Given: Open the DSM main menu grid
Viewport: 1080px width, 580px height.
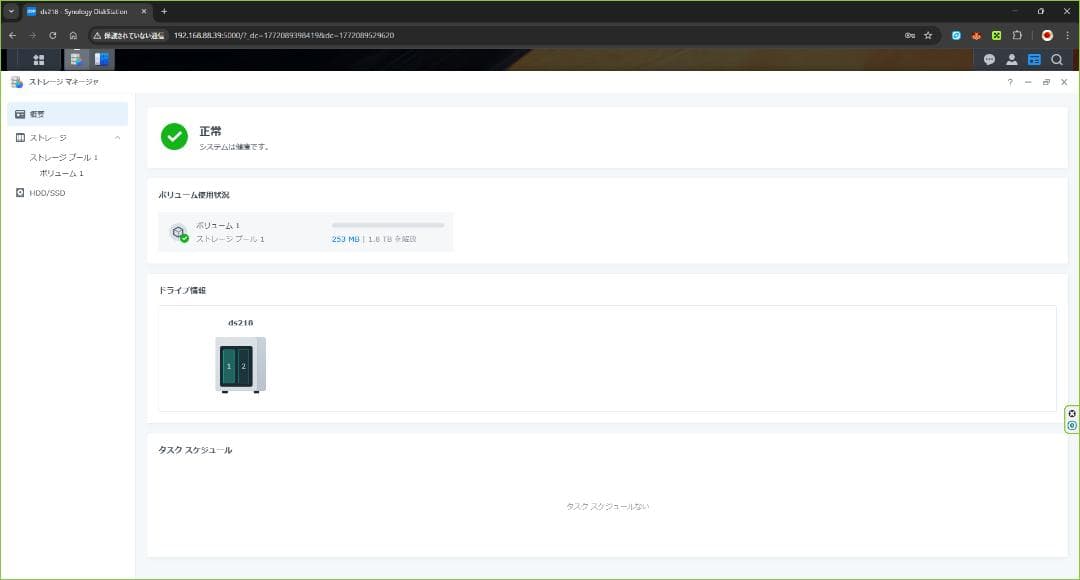Looking at the screenshot, I should pyautogui.click(x=39, y=60).
